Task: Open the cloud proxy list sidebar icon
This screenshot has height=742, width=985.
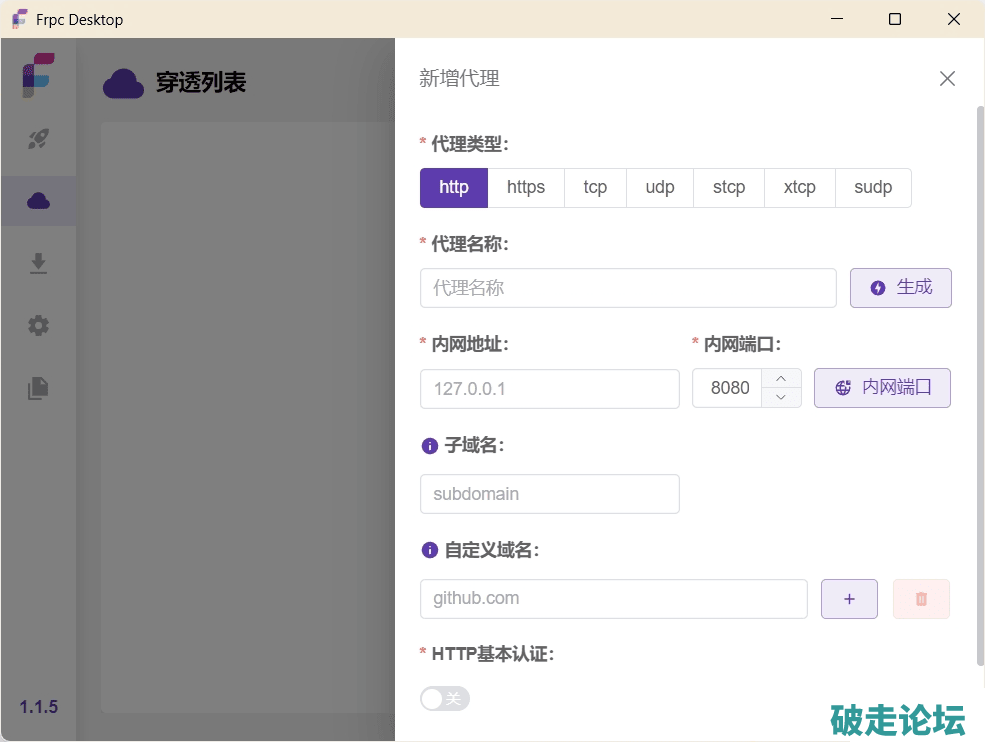Action: 38,201
